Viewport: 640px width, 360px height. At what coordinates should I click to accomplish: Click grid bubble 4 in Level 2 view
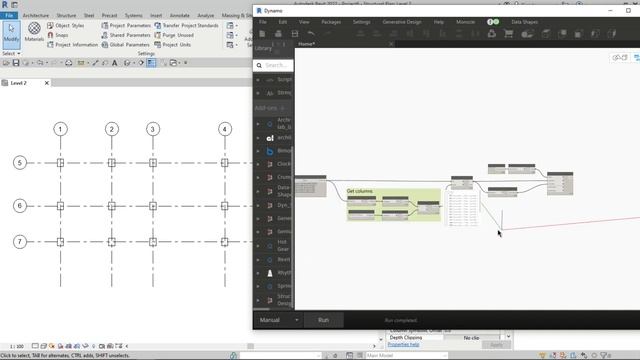[x=224, y=129]
